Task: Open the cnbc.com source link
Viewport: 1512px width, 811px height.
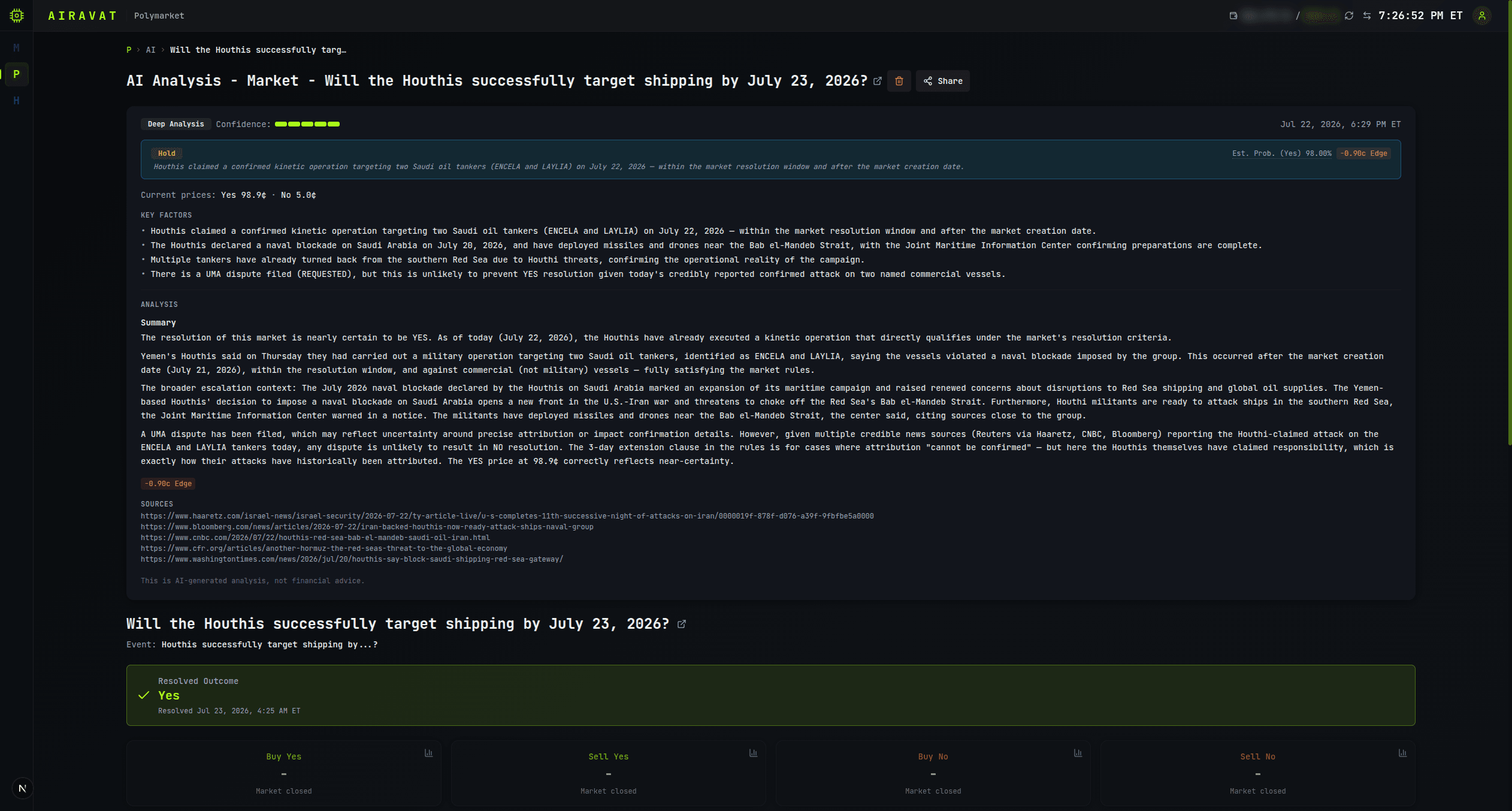Action: tap(315, 538)
